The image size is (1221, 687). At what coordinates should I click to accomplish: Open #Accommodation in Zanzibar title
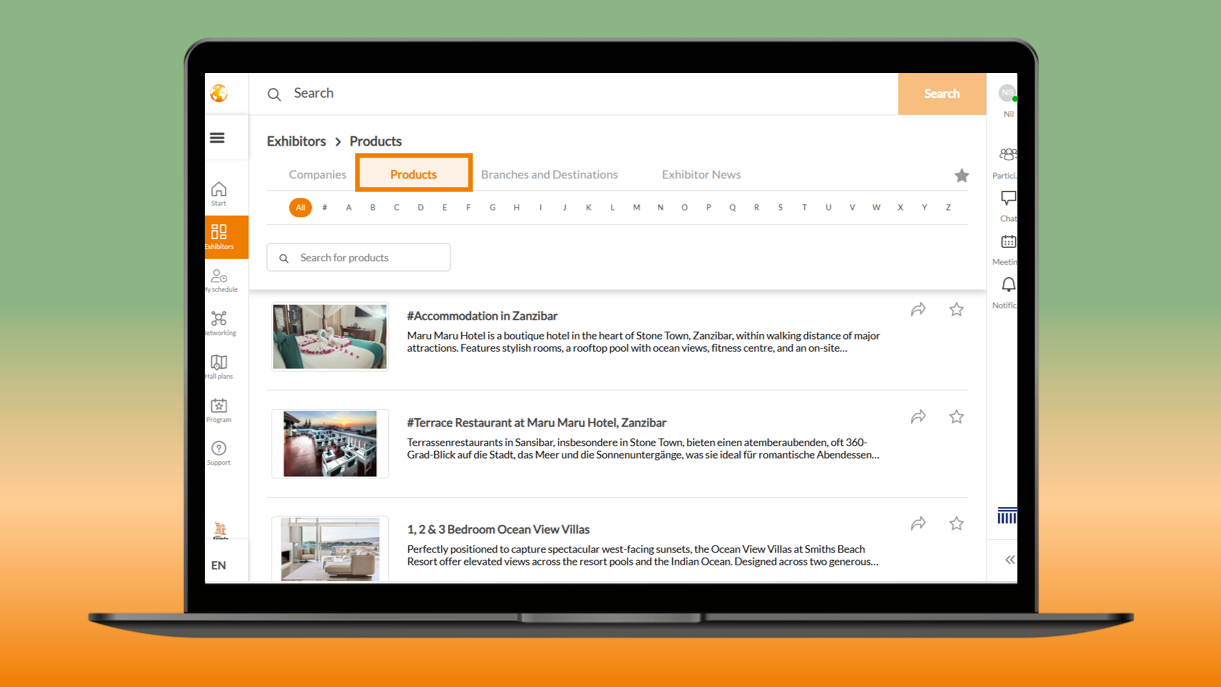tap(482, 315)
